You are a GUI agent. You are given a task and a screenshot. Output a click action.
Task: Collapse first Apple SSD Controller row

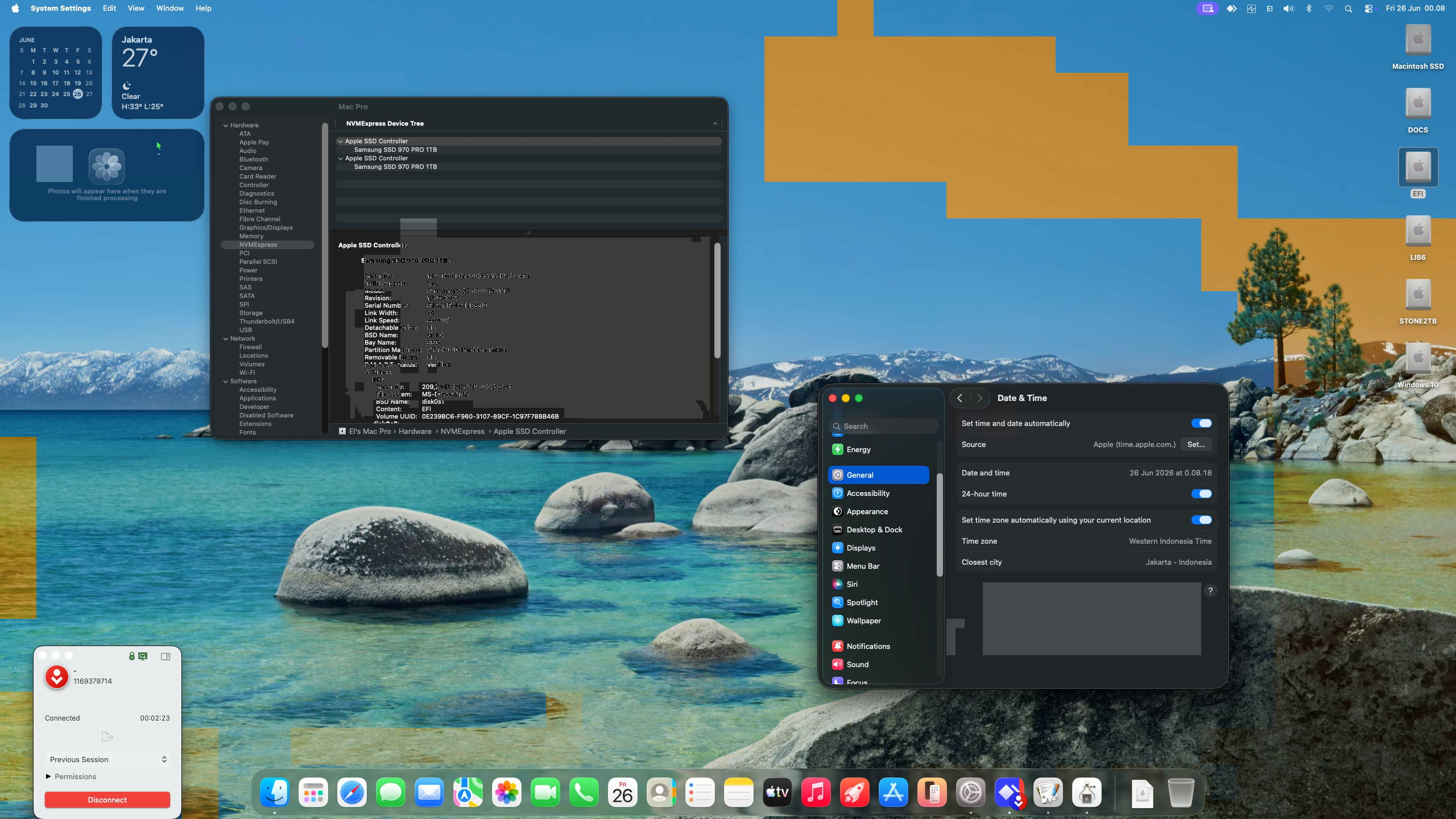pos(341,141)
